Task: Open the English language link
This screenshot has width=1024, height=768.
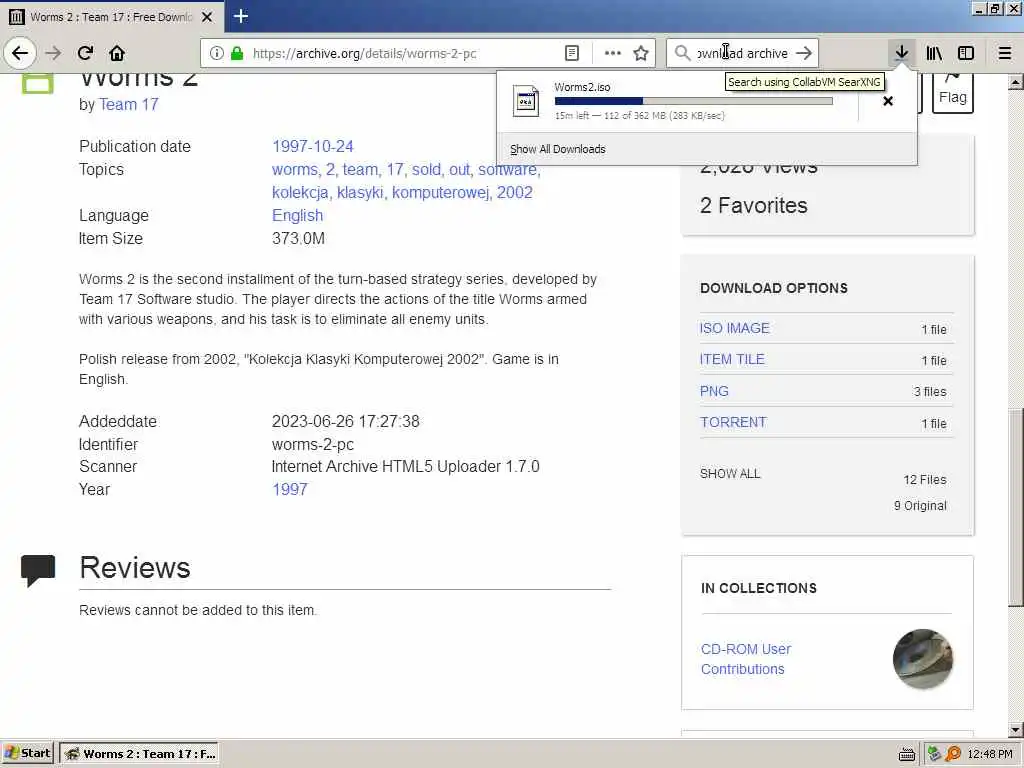Action: point(297,216)
